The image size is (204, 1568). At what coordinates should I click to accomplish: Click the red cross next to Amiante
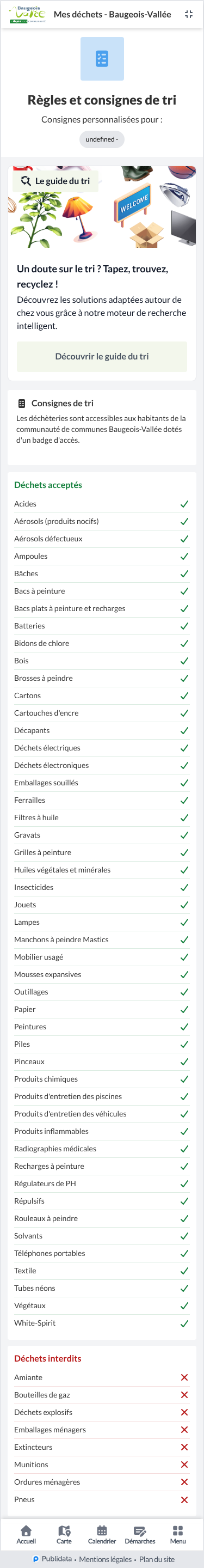point(184,1377)
